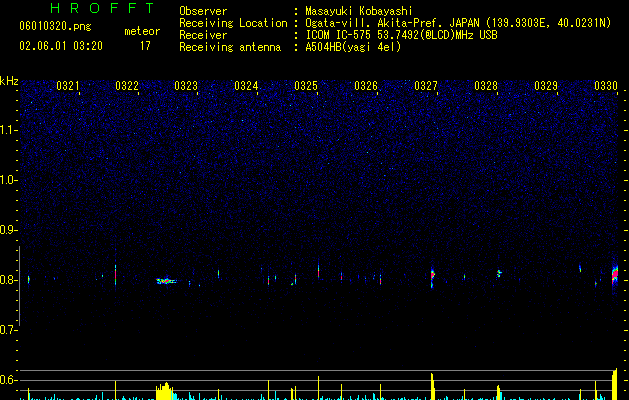Click the 0324 time marker
The height and width of the screenshot is (400, 629).
246,85
